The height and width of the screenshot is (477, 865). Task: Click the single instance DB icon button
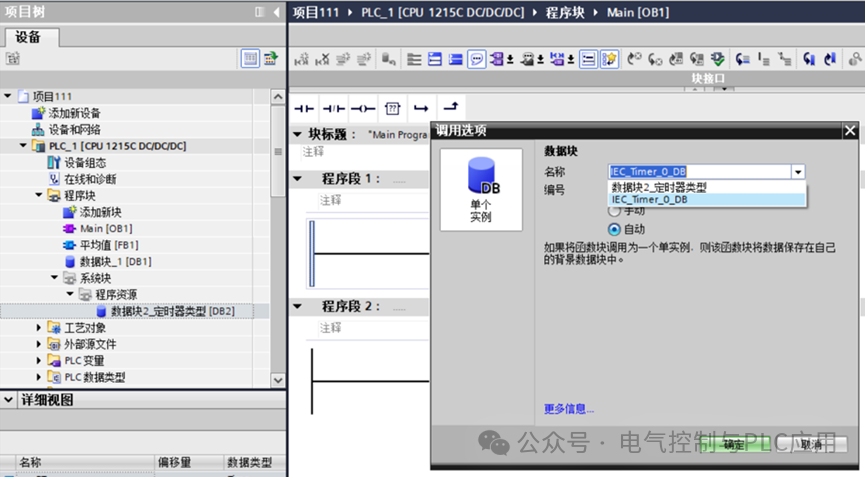(x=481, y=190)
